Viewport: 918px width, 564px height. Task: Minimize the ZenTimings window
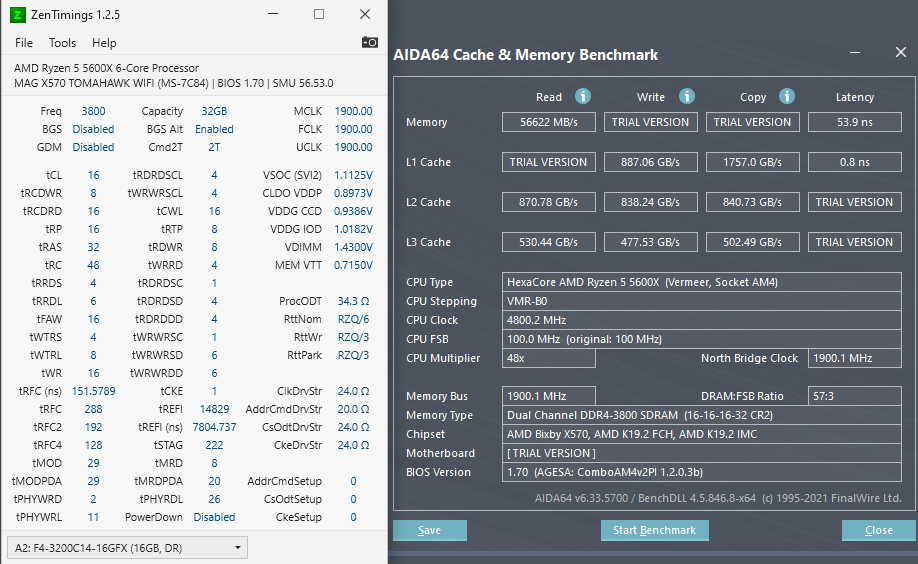274,14
